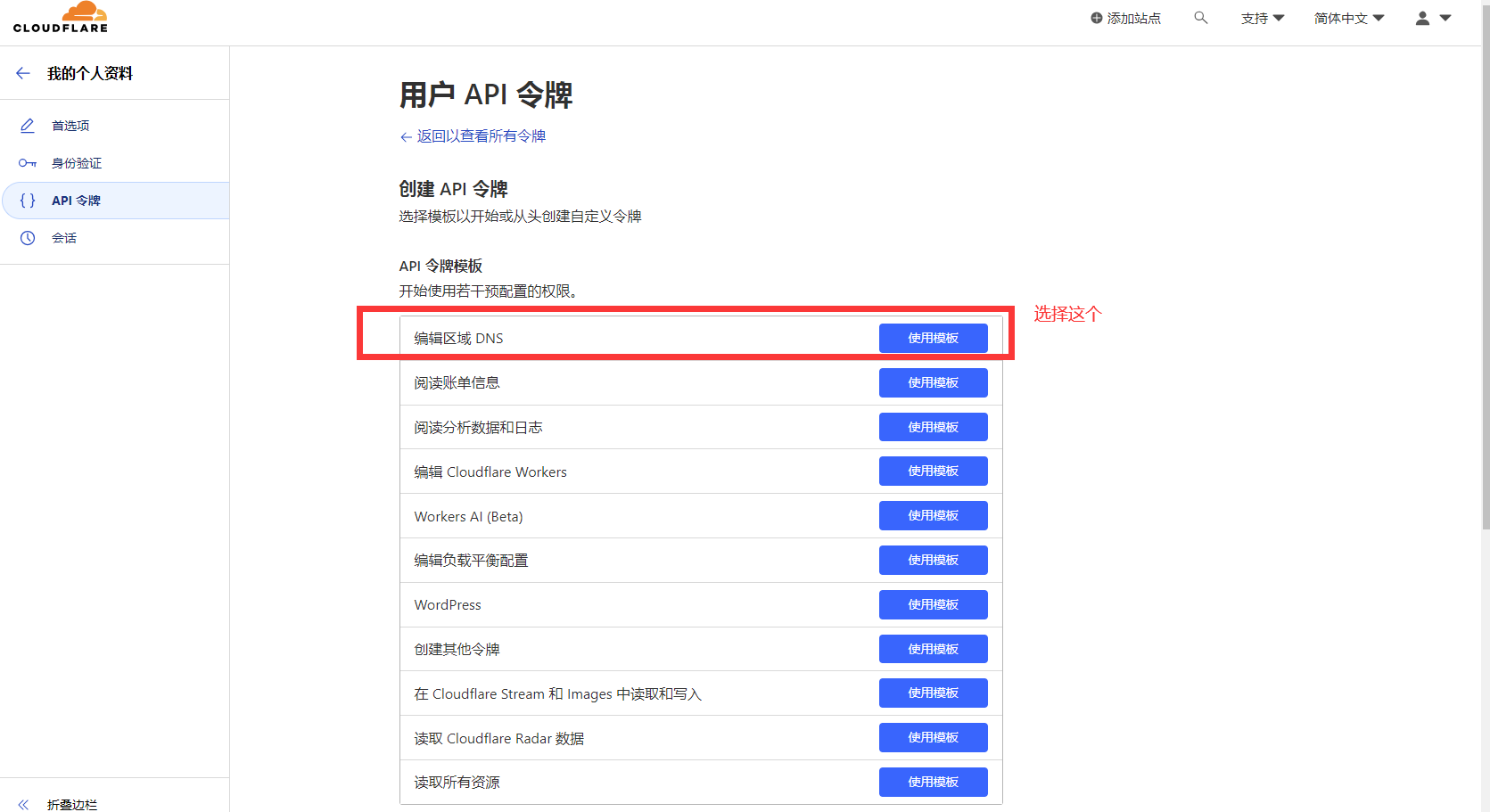The height and width of the screenshot is (812, 1490).
Task: Select API 令牌 in the sidebar
Action: point(115,201)
